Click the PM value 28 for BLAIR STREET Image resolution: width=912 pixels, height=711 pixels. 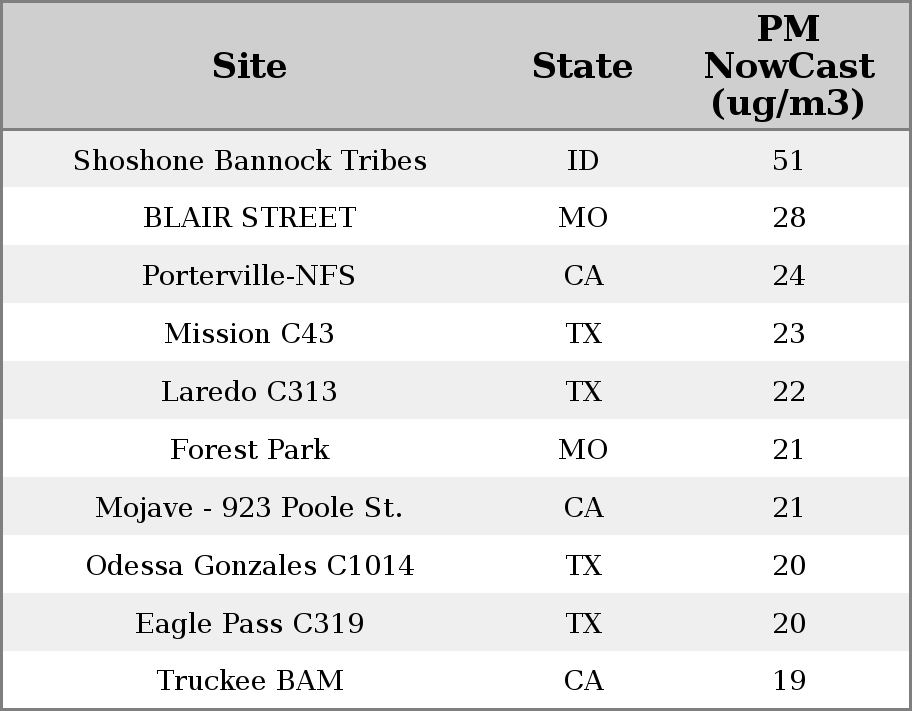click(788, 218)
